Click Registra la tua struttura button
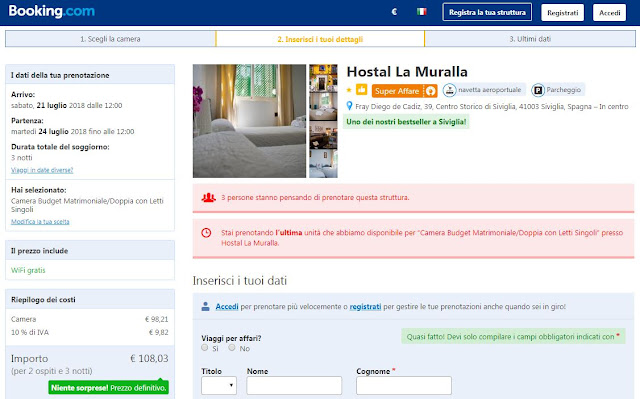 coord(487,12)
